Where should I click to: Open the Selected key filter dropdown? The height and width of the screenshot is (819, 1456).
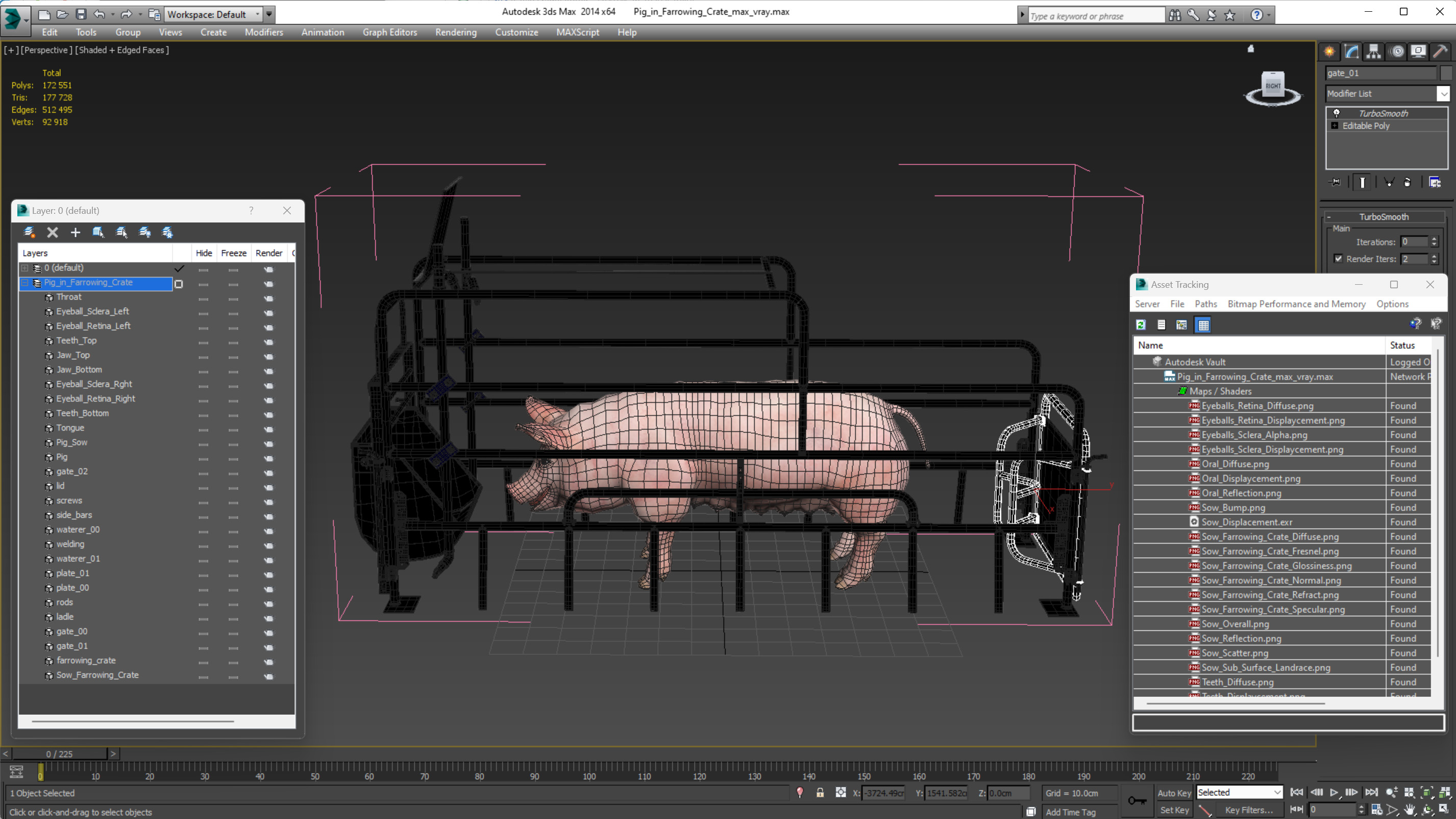(1240, 792)
